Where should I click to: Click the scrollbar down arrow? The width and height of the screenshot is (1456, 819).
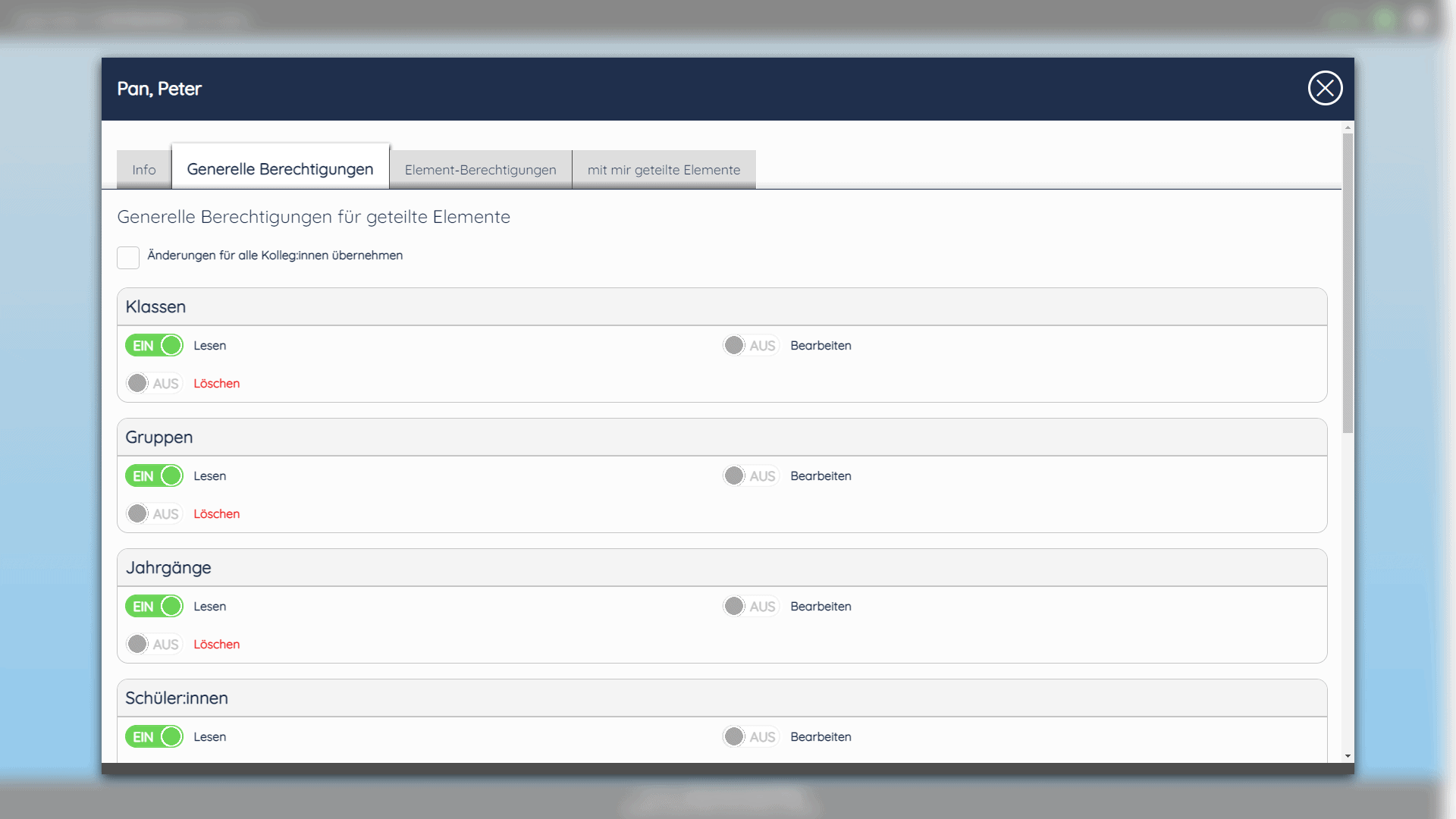coord(1348,756)
